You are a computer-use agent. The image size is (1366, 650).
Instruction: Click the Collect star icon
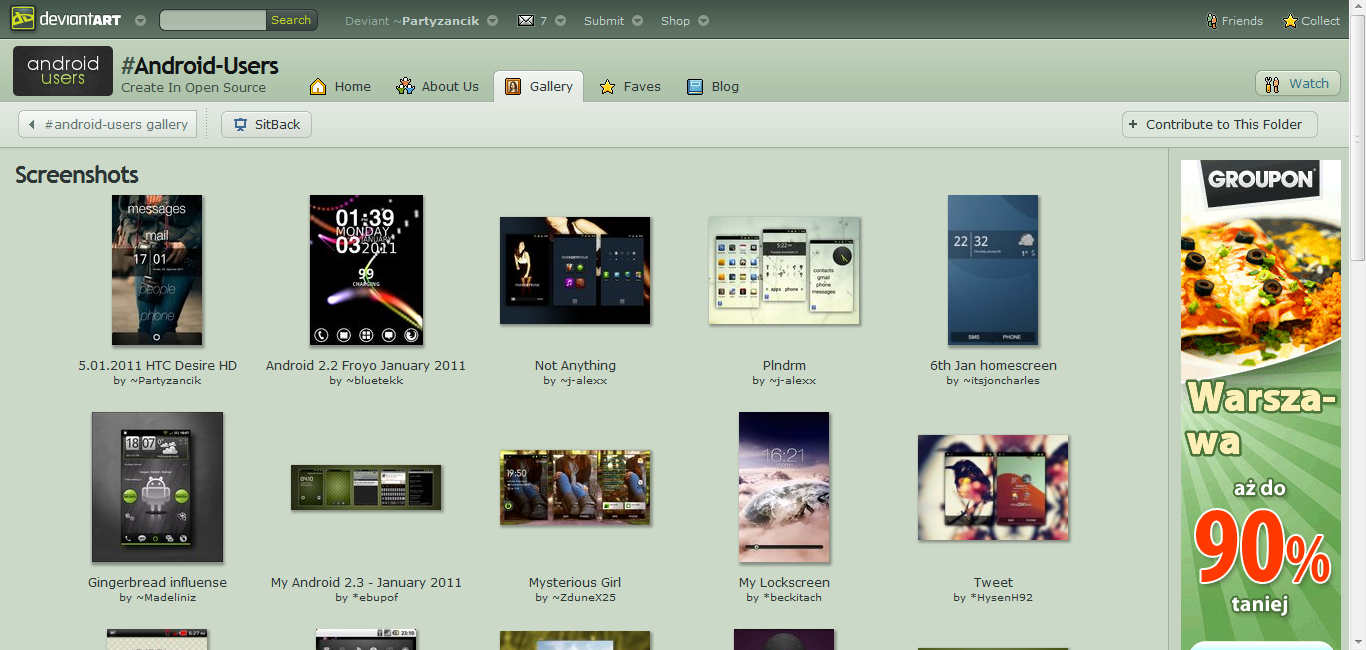(x=1290, y=20)
